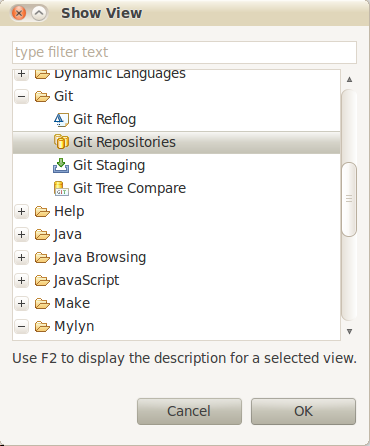This screenshot has height=446, width=370.
Task: Select the Git Tree Compare label
Action: [129, 189]
